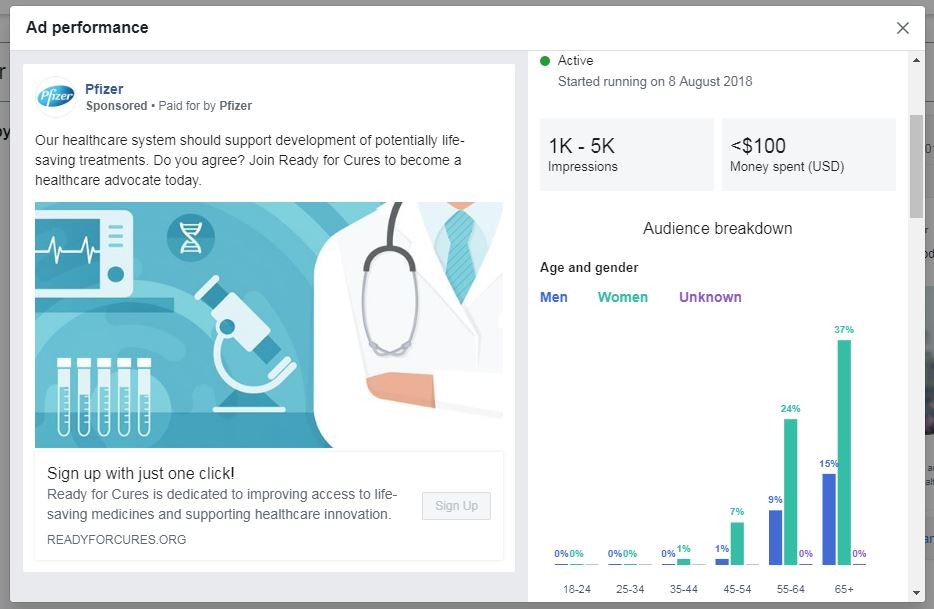Click the Pfizer logo avatar

coord(56,97)
